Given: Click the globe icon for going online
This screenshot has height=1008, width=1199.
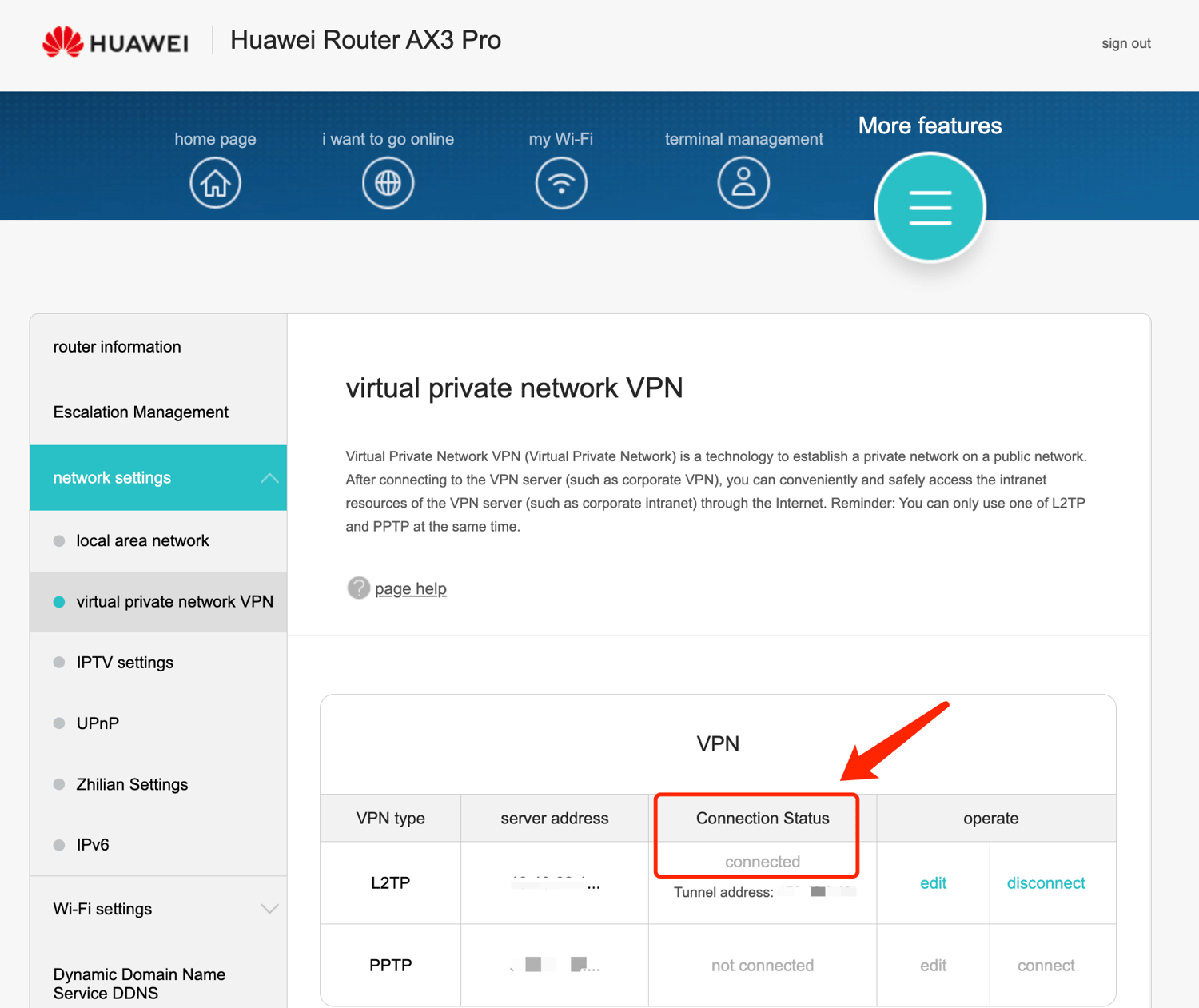Looking at the screenshot, I should tap(388, 183).
